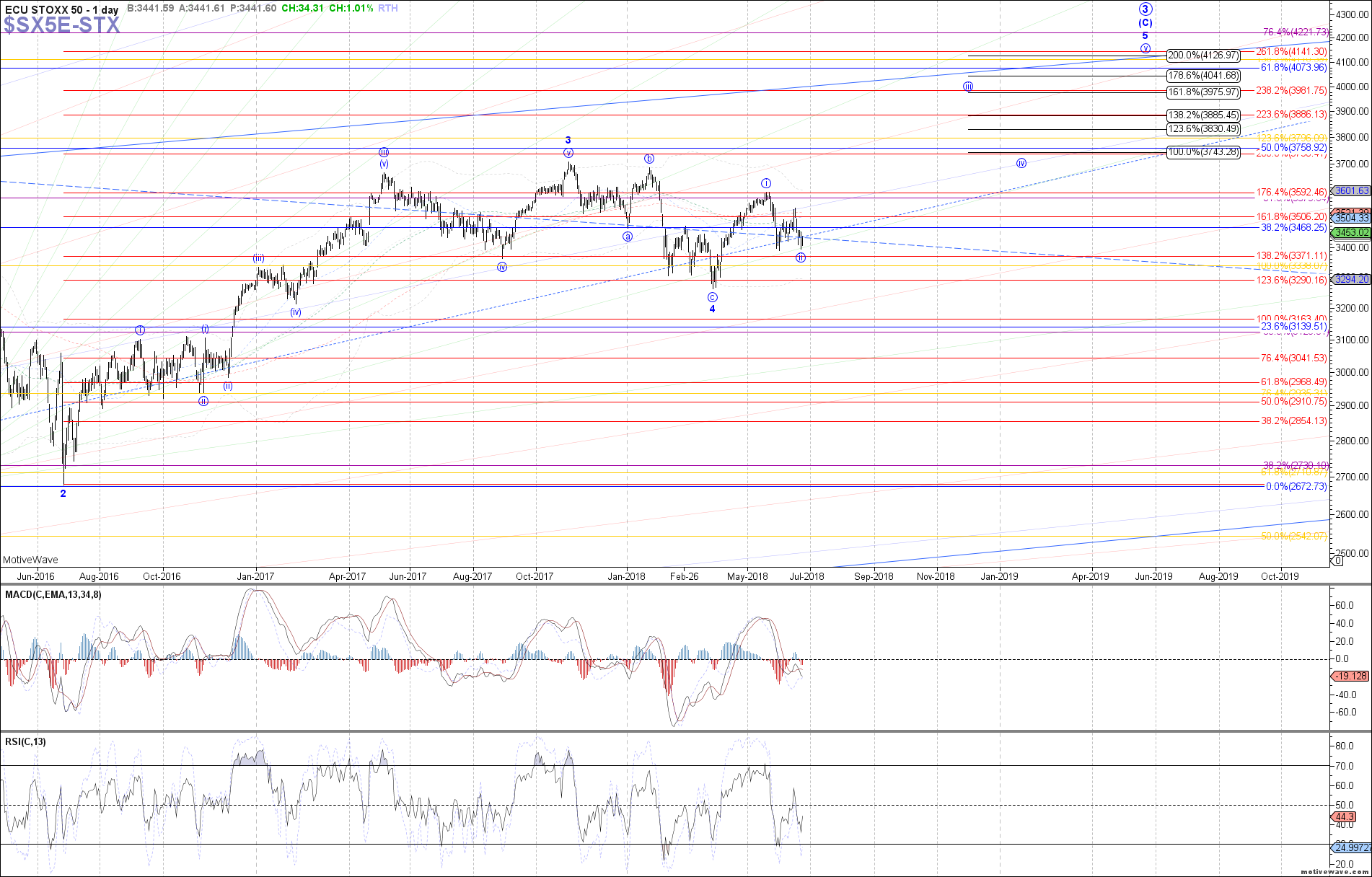
Task: Click the 3601.63 price axis tag
Action: [x=1351, y=191]
